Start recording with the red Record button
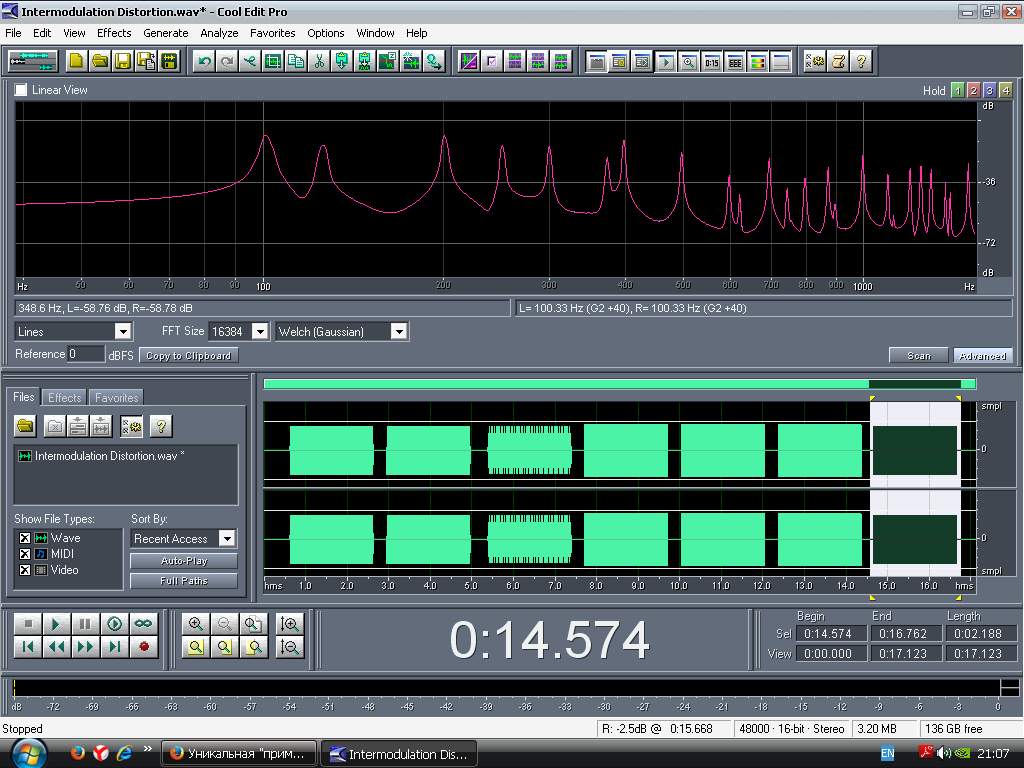Screen dimensions: 1024x768 click(144, 647)
